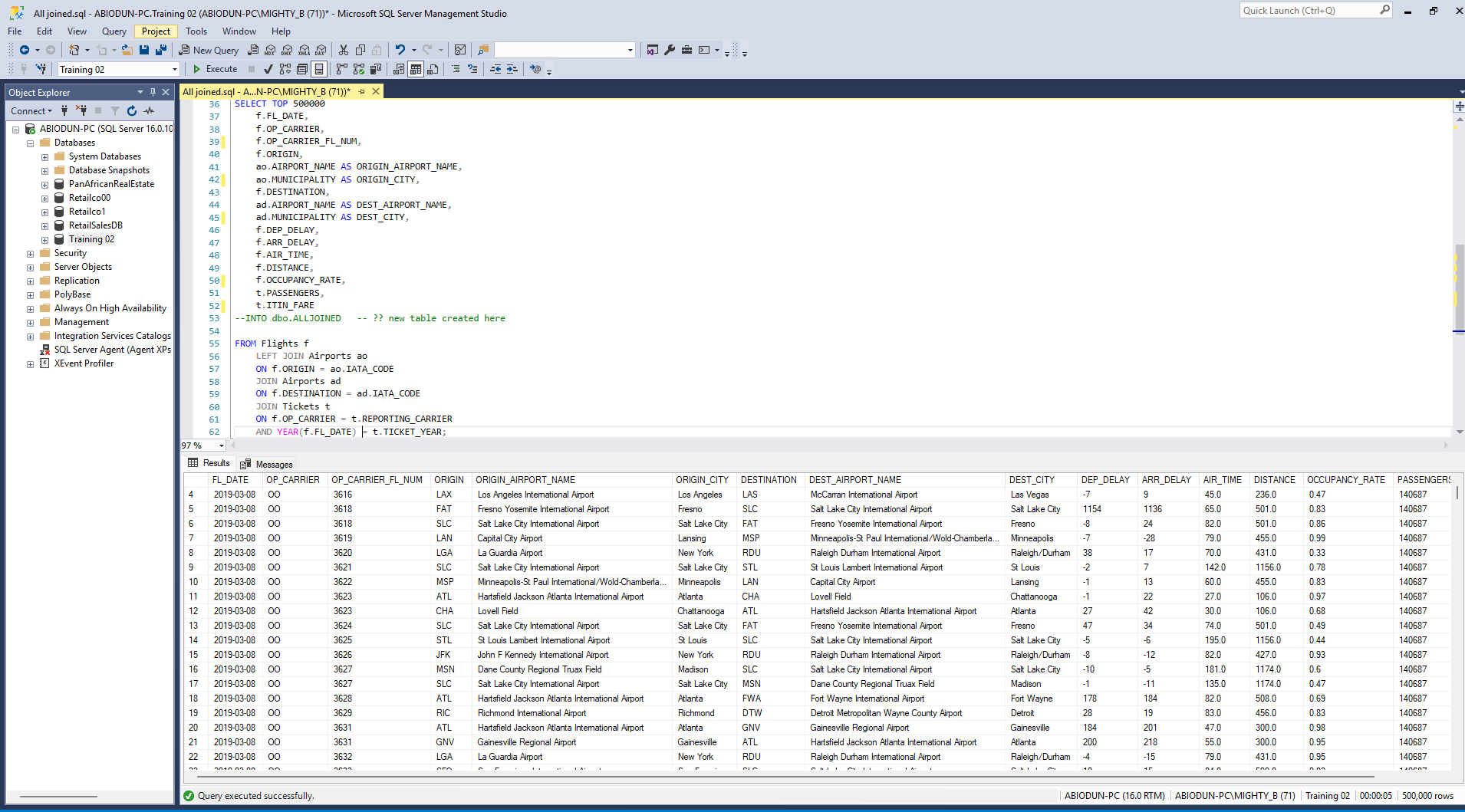The image size is (1465, 812).
Task: Open Activity Monitor from Object Explorer toolbar
Action: point(149,111)
